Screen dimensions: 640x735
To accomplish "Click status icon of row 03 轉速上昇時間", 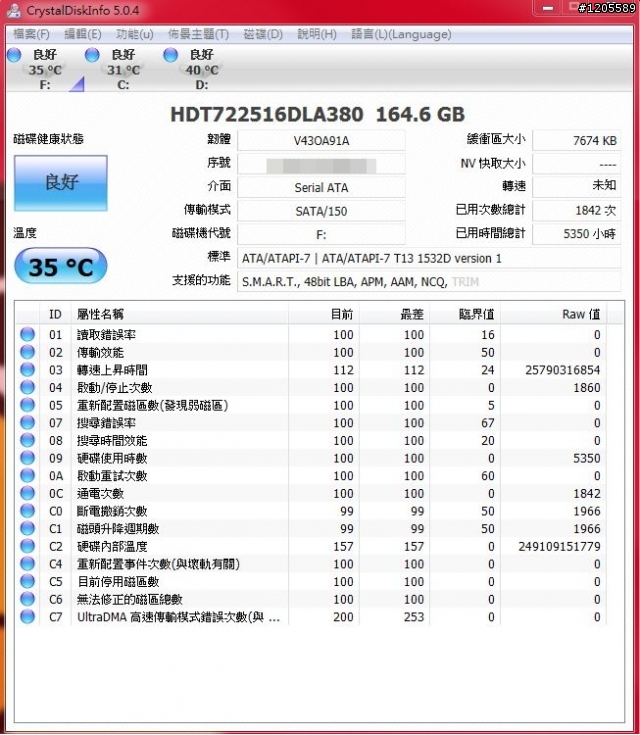I will point(28,369).
